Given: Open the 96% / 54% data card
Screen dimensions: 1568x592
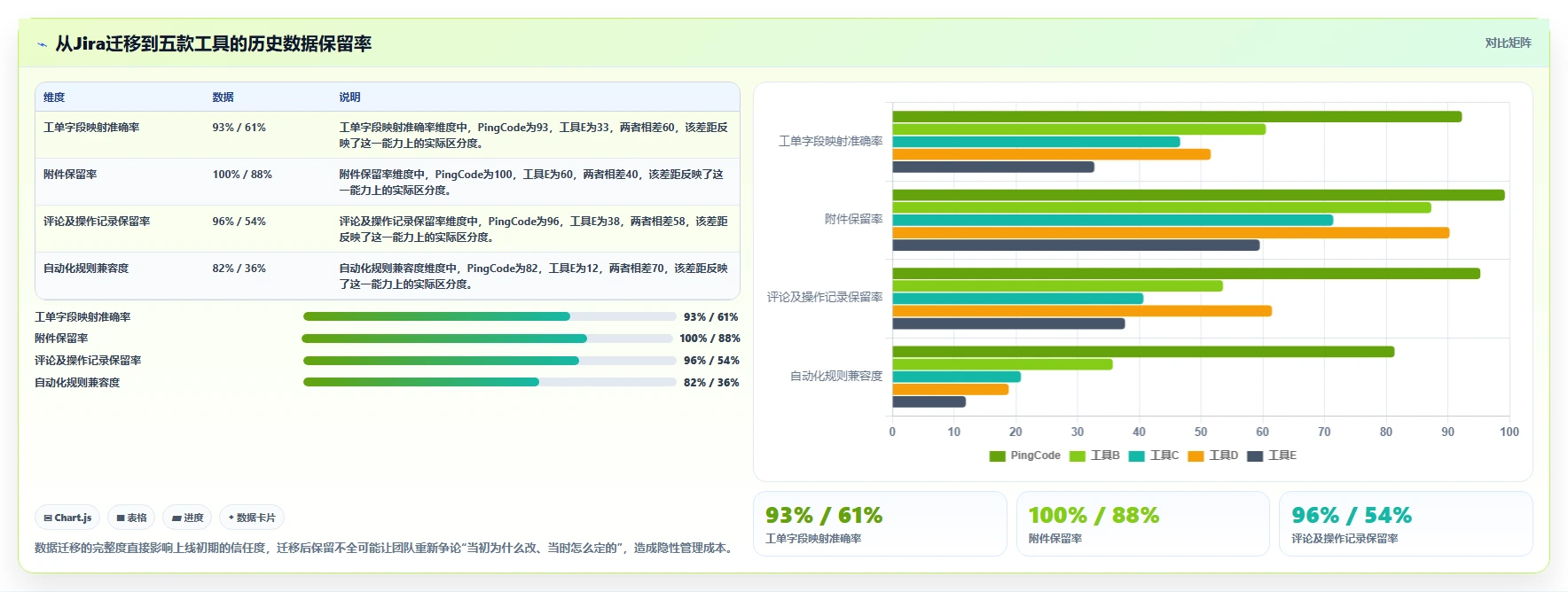Looking at the screenshot, I should pyautogui.click(x=1406, y=524).
